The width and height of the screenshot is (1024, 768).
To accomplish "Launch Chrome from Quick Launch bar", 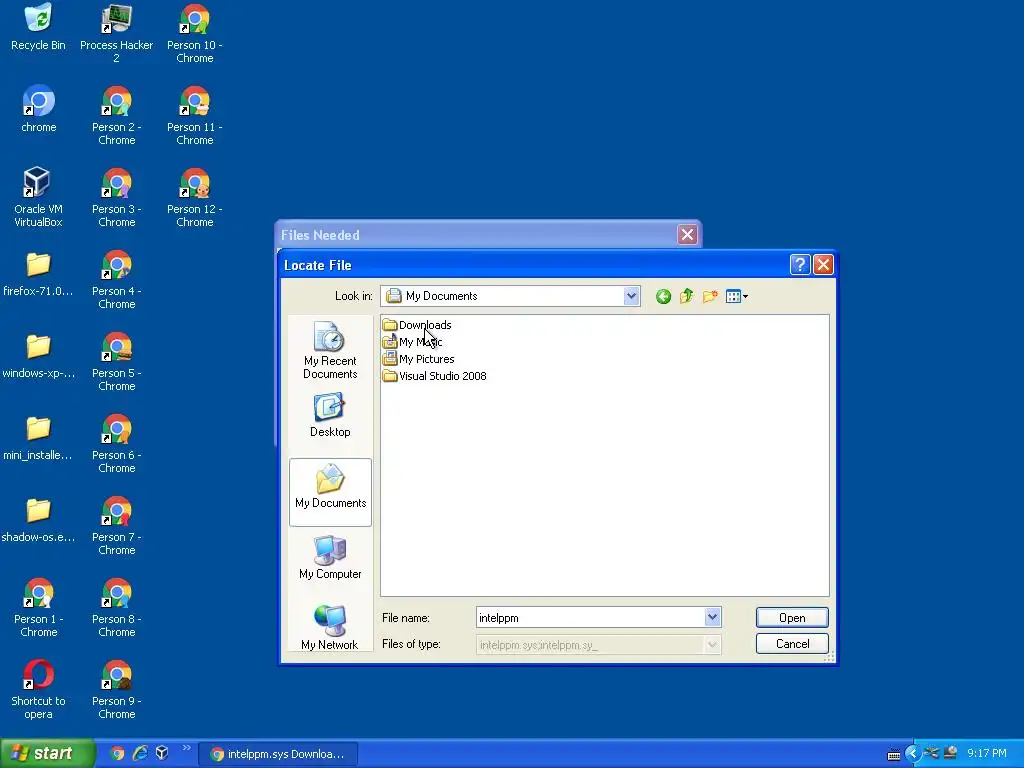I will tap(117, 753).
